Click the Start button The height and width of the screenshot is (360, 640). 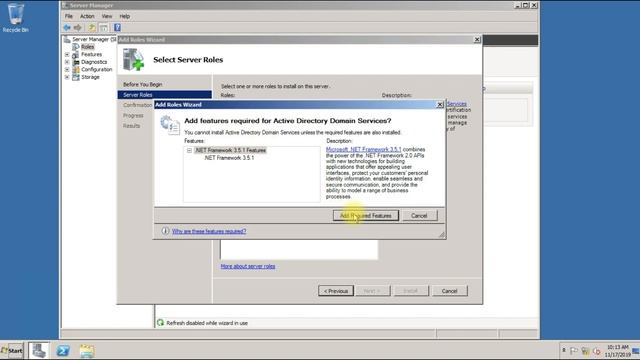pos(12,351)
